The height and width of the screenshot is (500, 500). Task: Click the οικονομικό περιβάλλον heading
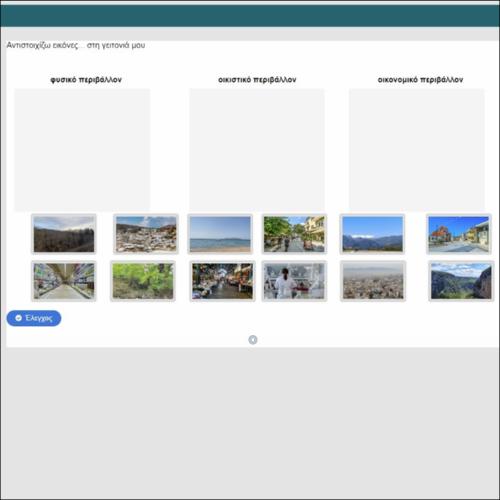pyautogui.click(x=420, y=80)
